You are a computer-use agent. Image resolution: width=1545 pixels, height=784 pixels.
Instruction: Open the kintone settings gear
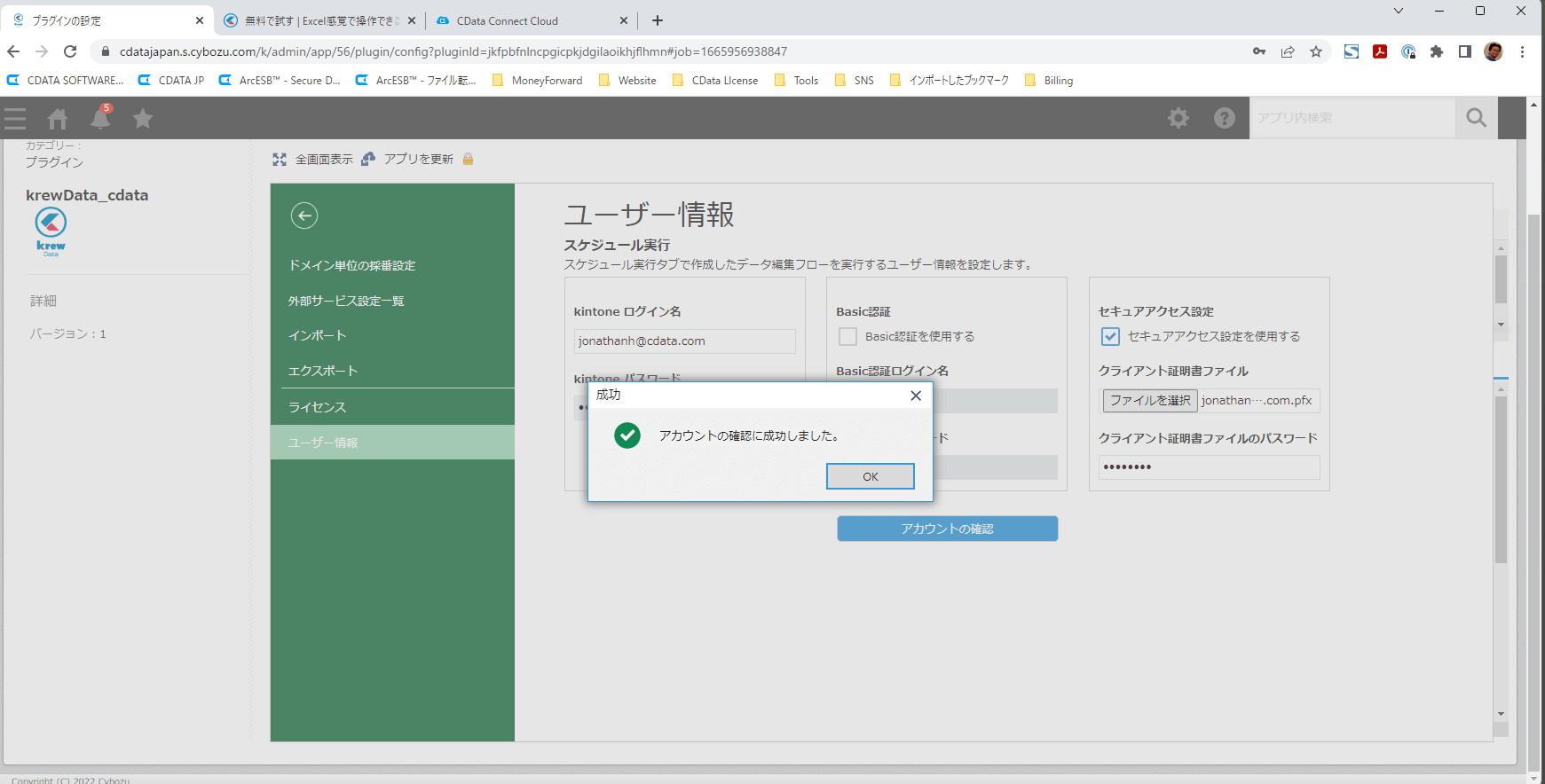click(x=1178, y=118)
